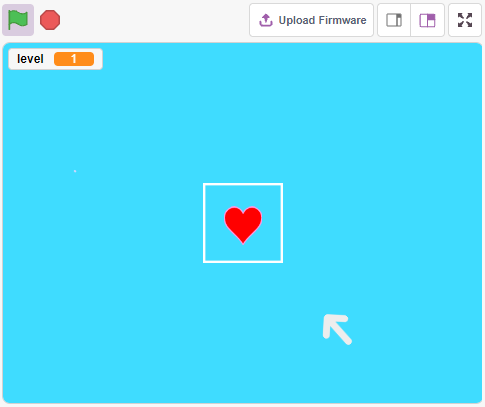Click the Upload Firmware button
This screenshot has height=407, width=485.
[x=311, y=20]
